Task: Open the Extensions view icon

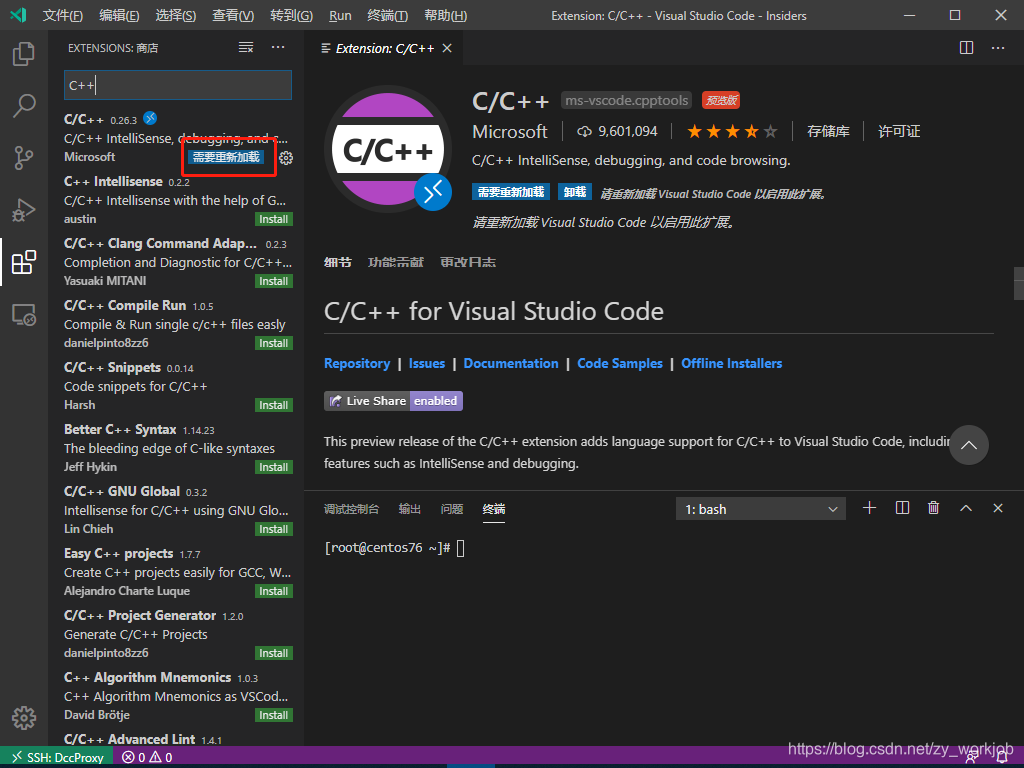Action: coord(24,262)
